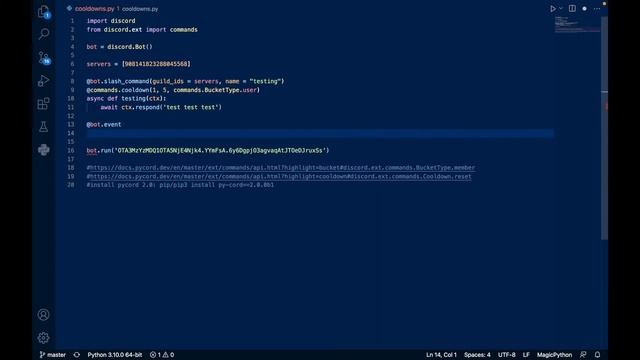Click the 'bot = discord.Bot()' line
This screenshot has height=360, width=640.
click(x=120, y=47)
